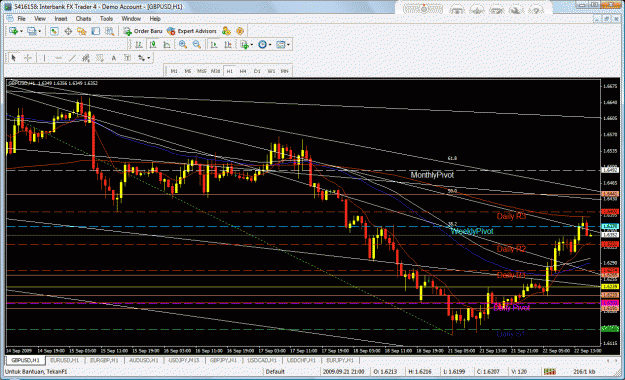
Task: Show the Terminal panel icon
Action: click(96, 31)
